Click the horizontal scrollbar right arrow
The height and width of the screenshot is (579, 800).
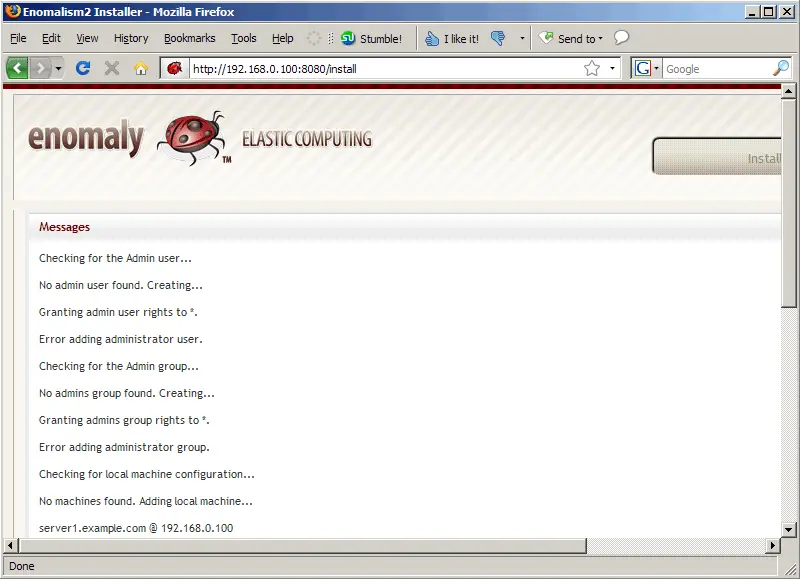(773, 545)
